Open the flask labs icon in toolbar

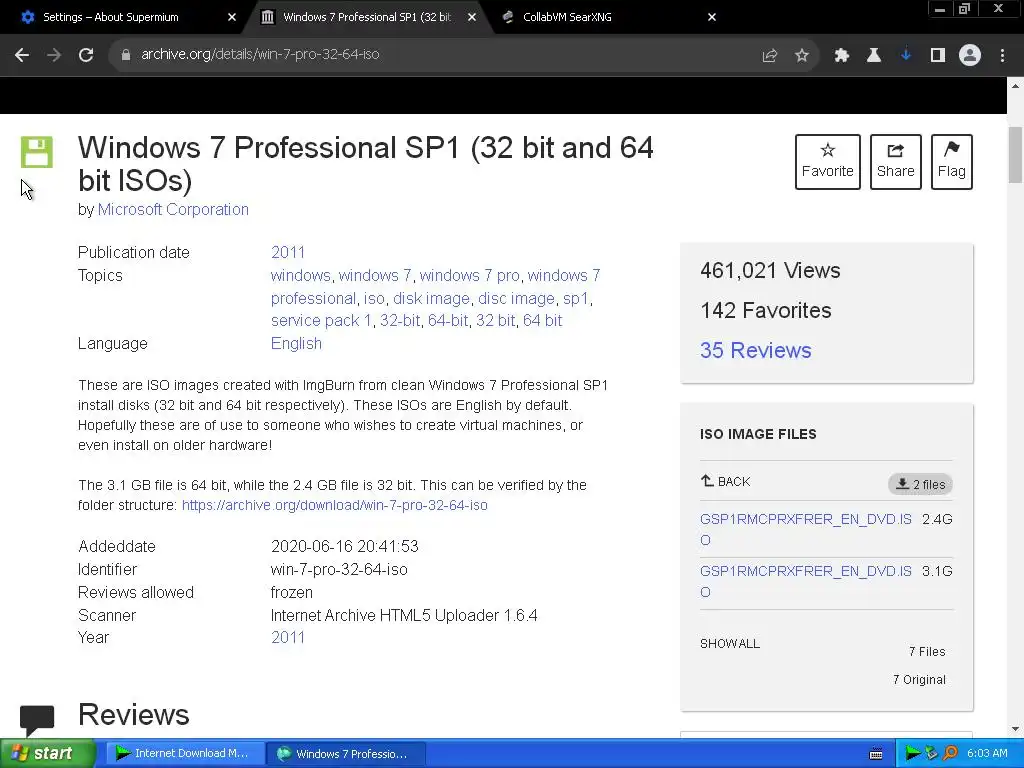(874, 56)
